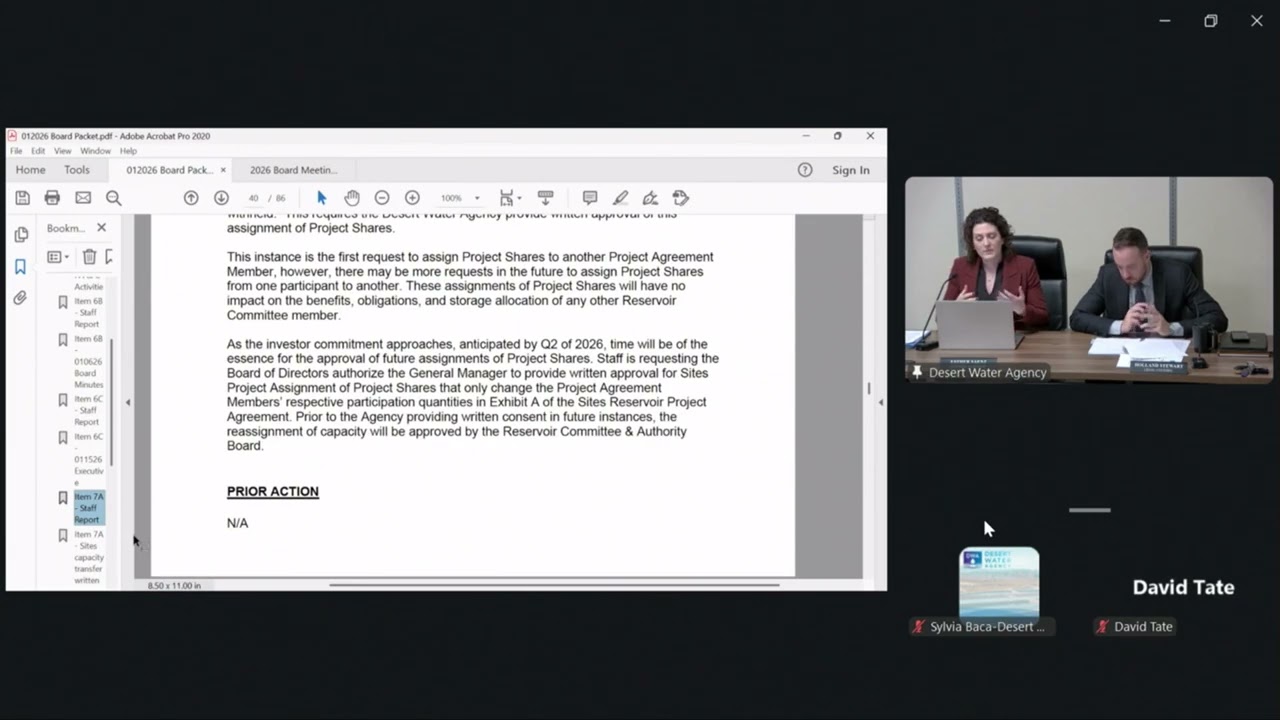This screenshot has width=1280, height=720.
Task: Print the file via printer icon
Action: tap(52, 198)
